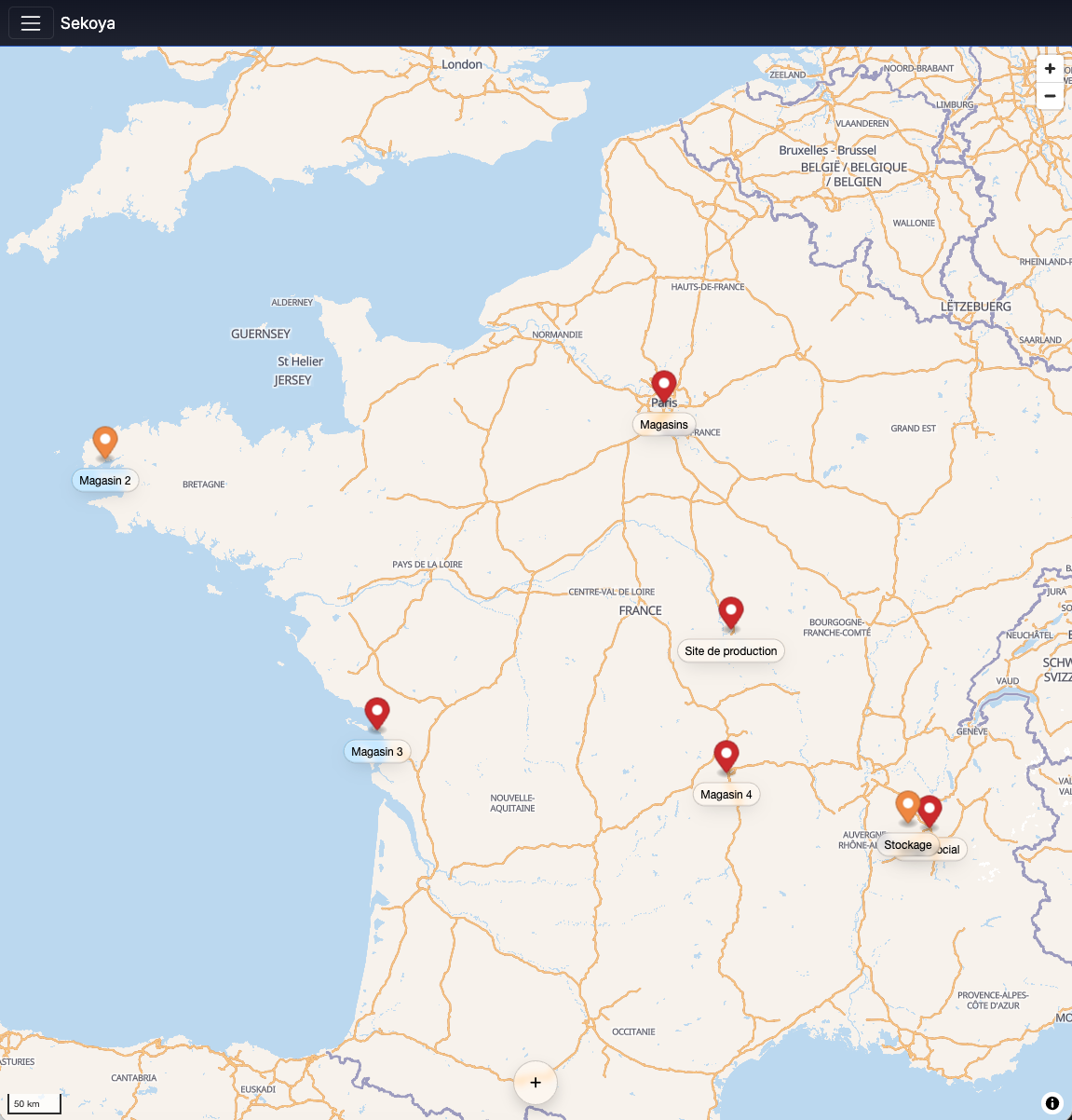Open the Site de production label
This screenshot has height=1120, width=1072.
tap(731, 651)
